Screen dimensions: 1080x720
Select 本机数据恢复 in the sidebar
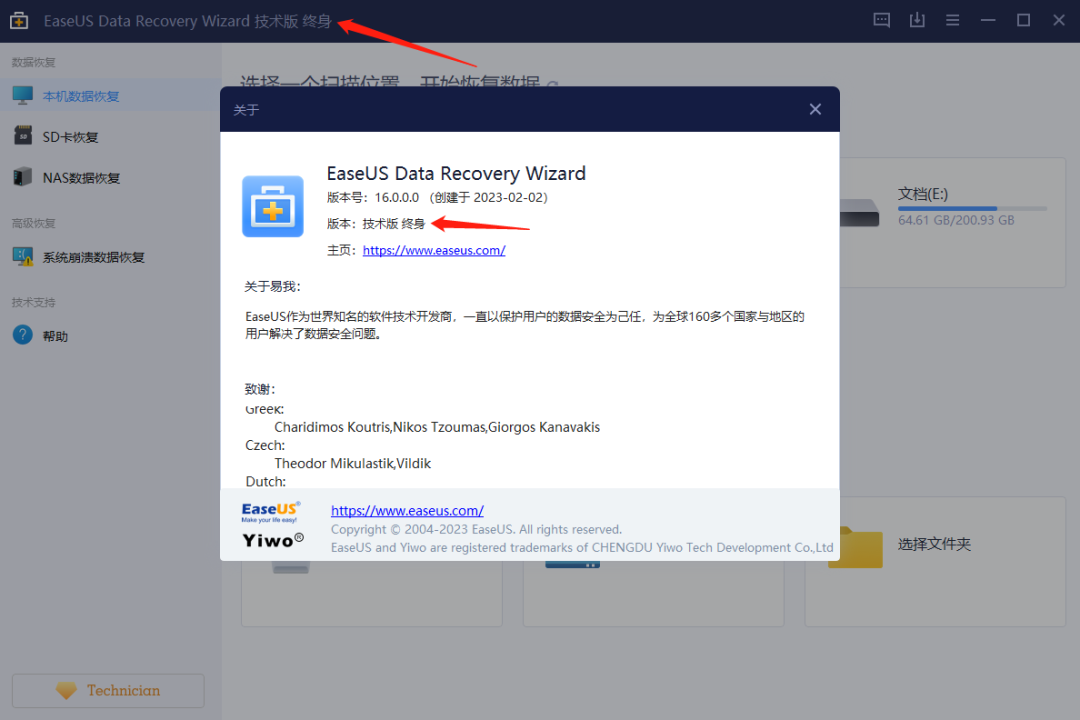pyautogui.click(x=110, y=96)
